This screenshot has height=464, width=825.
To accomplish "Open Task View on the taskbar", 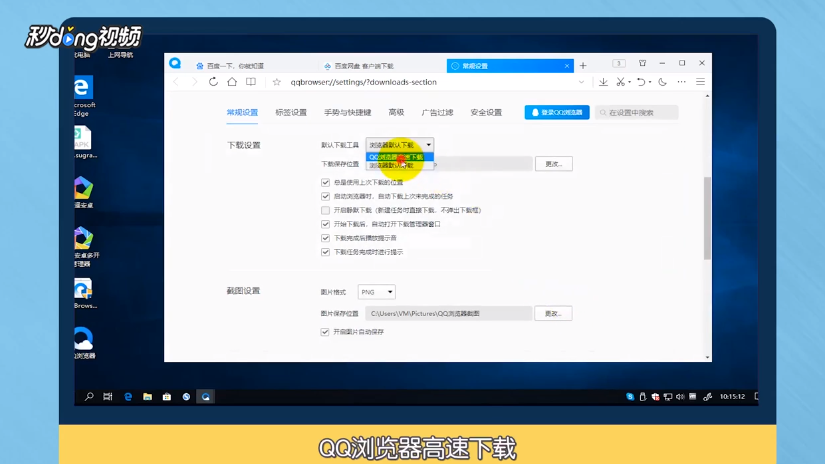I will pyautogui.click(x=108, y=397).
